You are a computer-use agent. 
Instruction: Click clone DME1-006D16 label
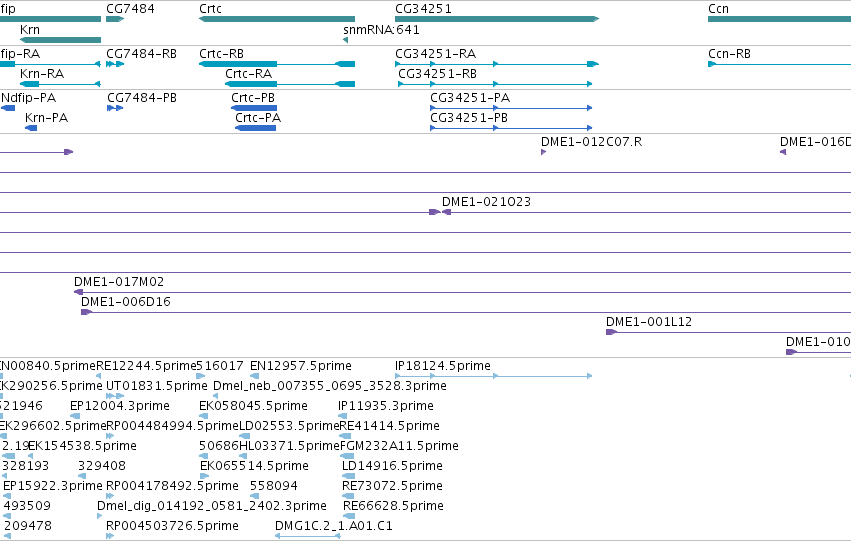coord(126,302)
